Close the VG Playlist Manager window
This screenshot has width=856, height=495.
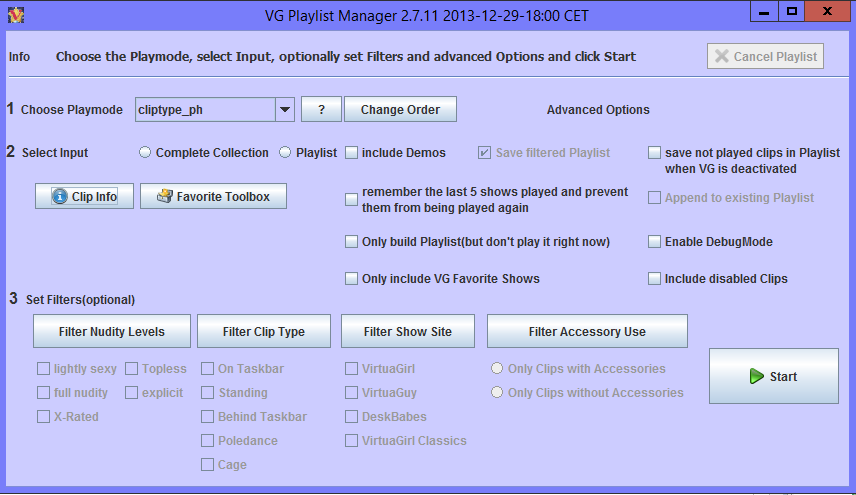click(827, 11)
